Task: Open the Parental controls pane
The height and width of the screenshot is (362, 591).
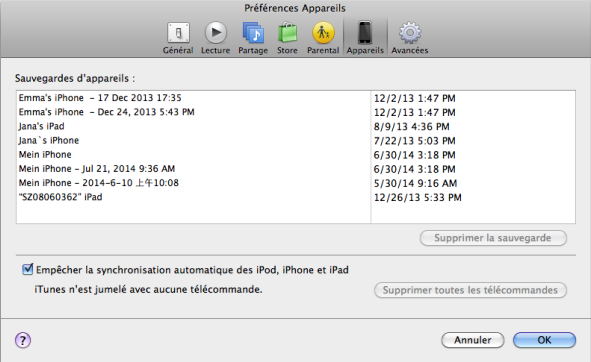Action: [x=323, y=38]
